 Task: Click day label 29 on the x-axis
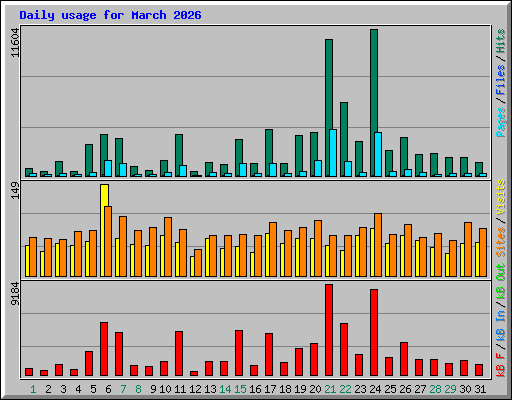[x=450, y=389]
